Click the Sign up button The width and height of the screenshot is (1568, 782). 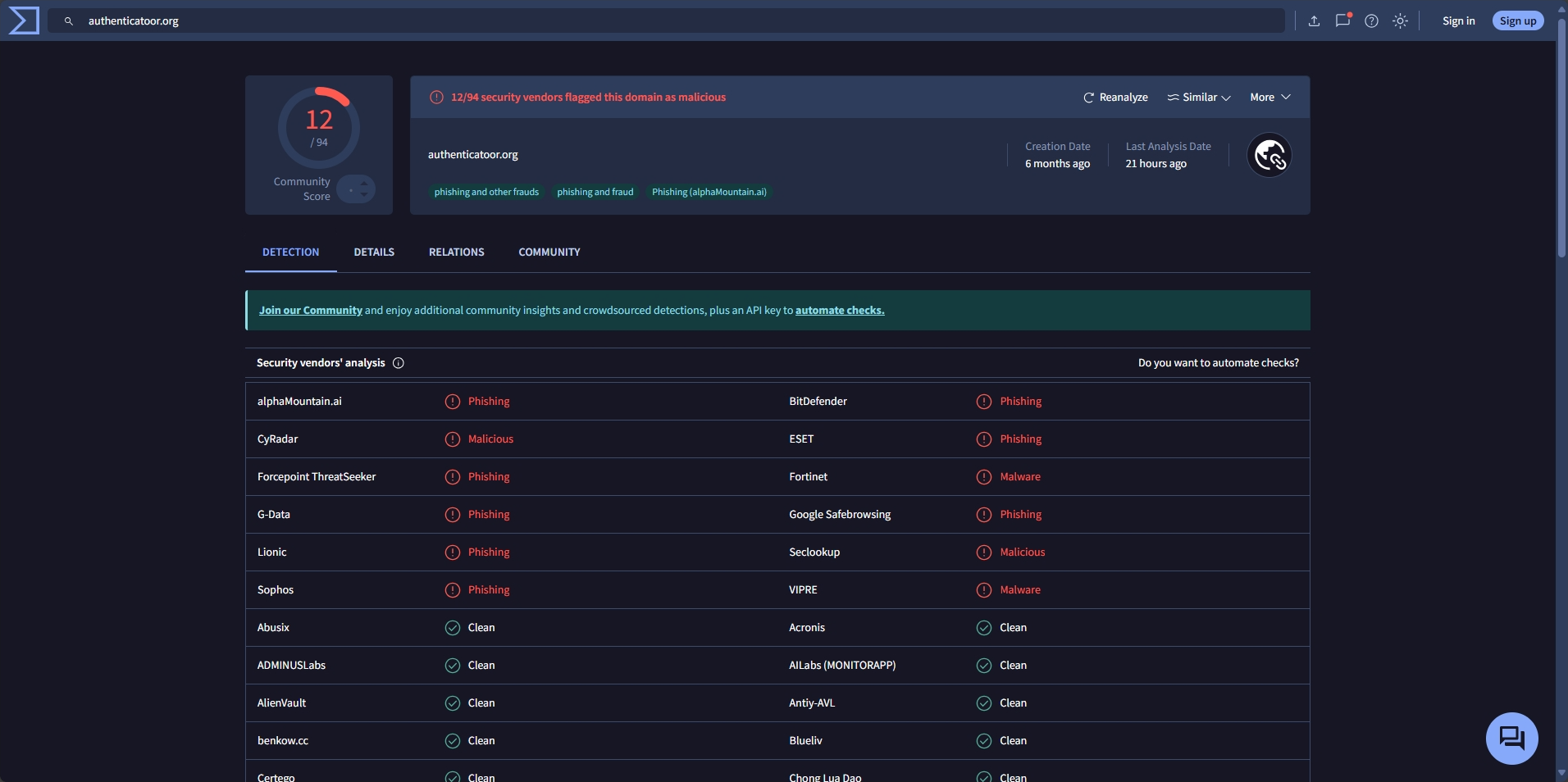click(1517, 21)
